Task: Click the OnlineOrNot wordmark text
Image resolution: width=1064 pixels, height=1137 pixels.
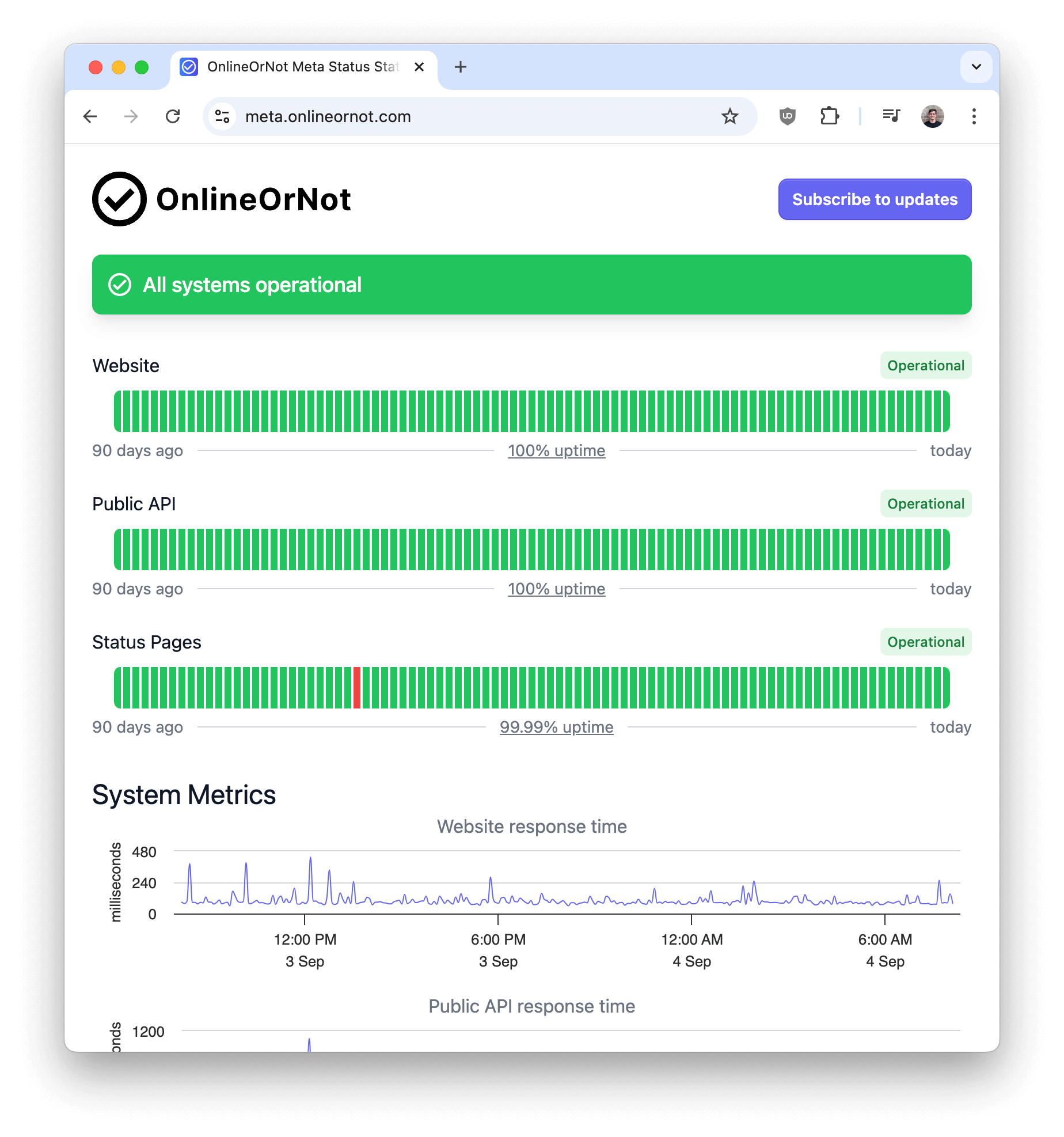Action: click(x=253, y=199)
